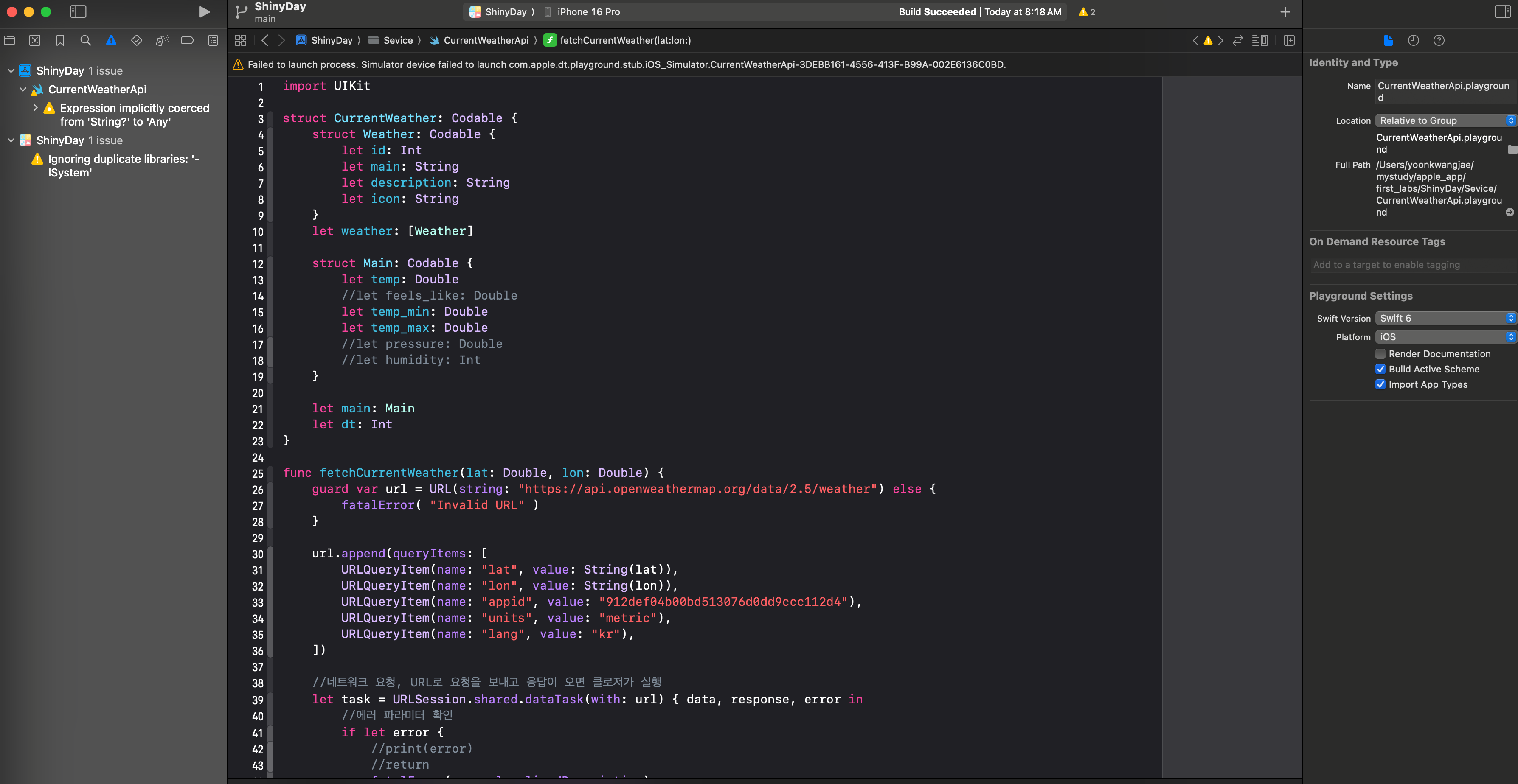Screen dimensions: 1518x784
Task: Select the Issue navigator warning icon
Action: (x=111, y=40)
